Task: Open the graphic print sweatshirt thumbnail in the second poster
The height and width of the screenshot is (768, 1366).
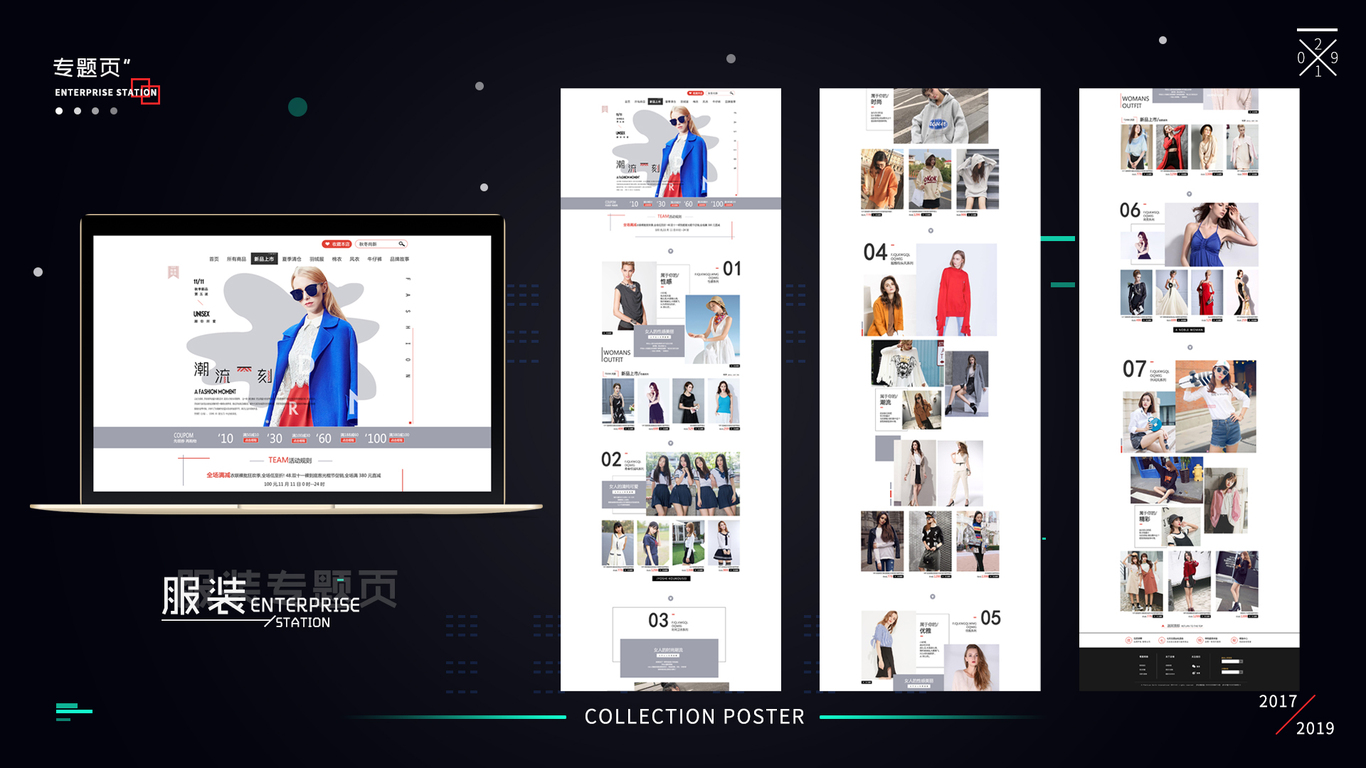Action: point(907,363)
